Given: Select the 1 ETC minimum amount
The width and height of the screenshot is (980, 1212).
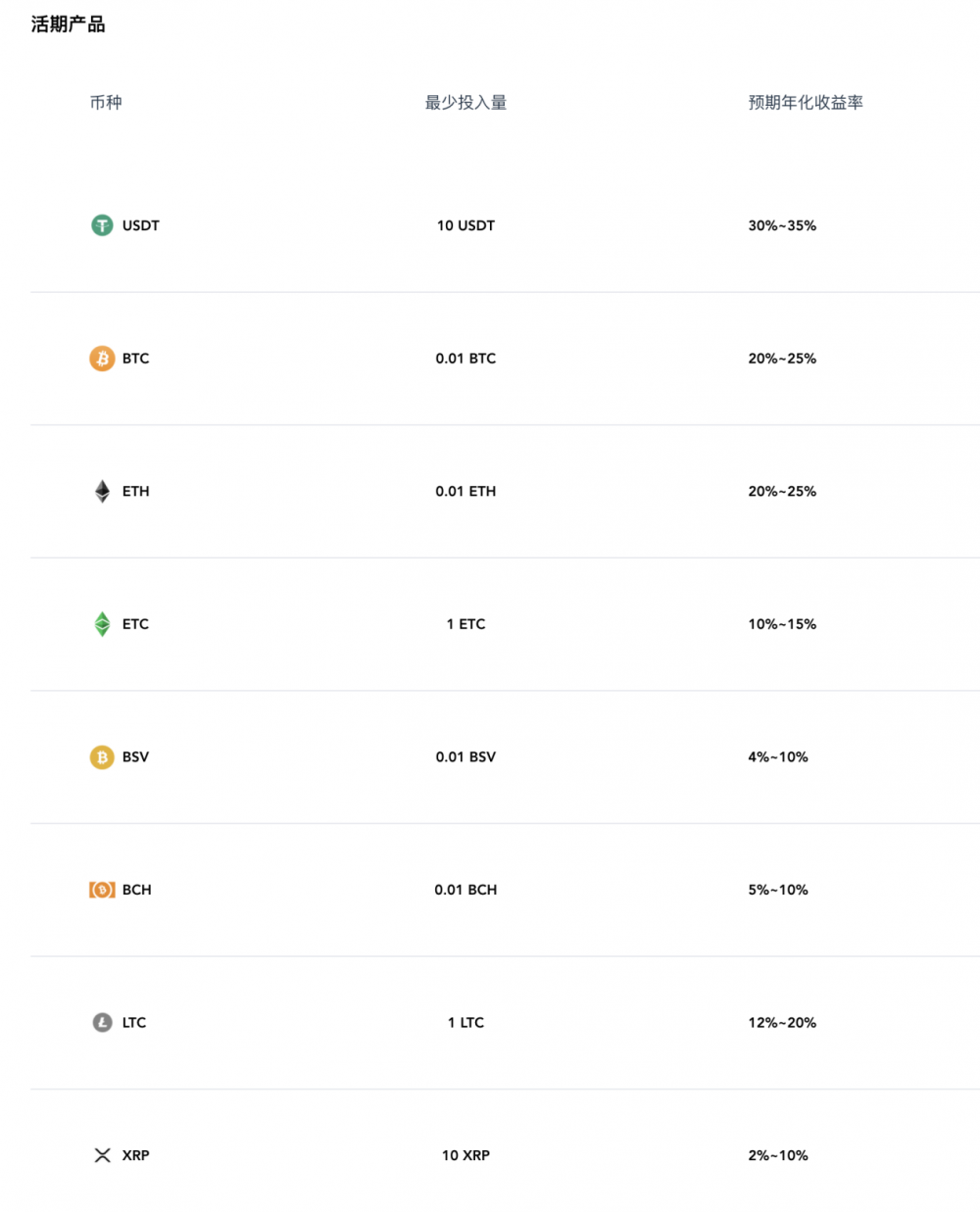Looking at the screenshot, I should 465,624.
